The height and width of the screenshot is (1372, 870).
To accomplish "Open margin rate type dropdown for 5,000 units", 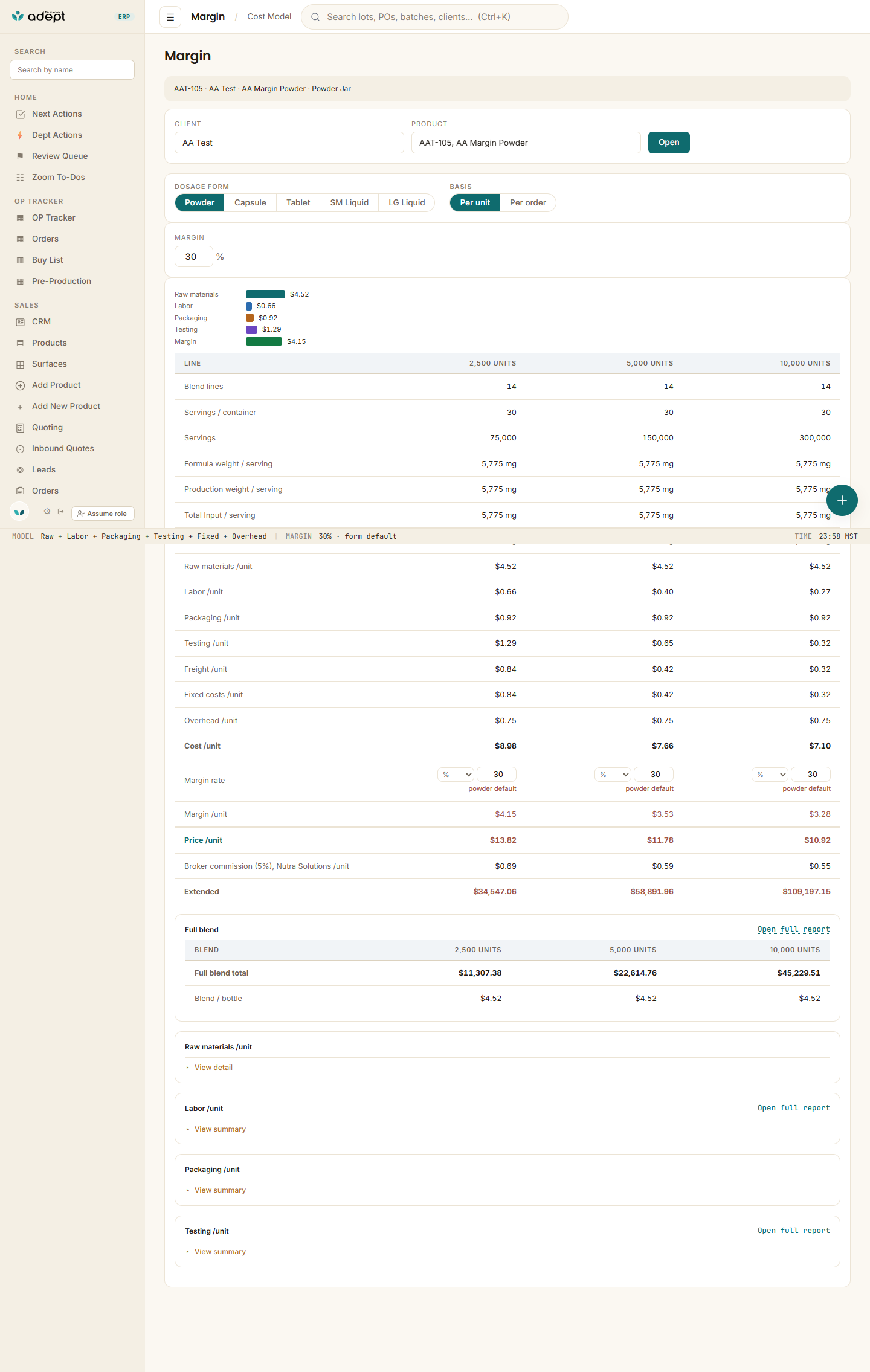I will (x=613, y=775).
